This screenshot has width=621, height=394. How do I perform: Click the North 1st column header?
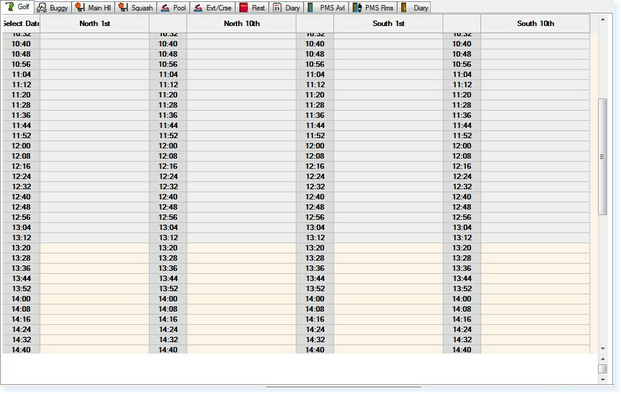coord(95,23)
